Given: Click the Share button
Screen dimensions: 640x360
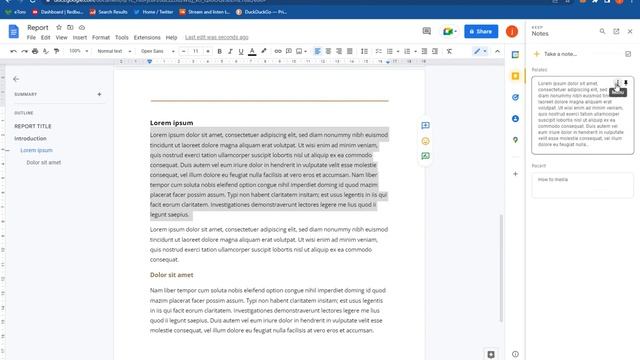Looking at the screenshot, I should click(481, 31).
